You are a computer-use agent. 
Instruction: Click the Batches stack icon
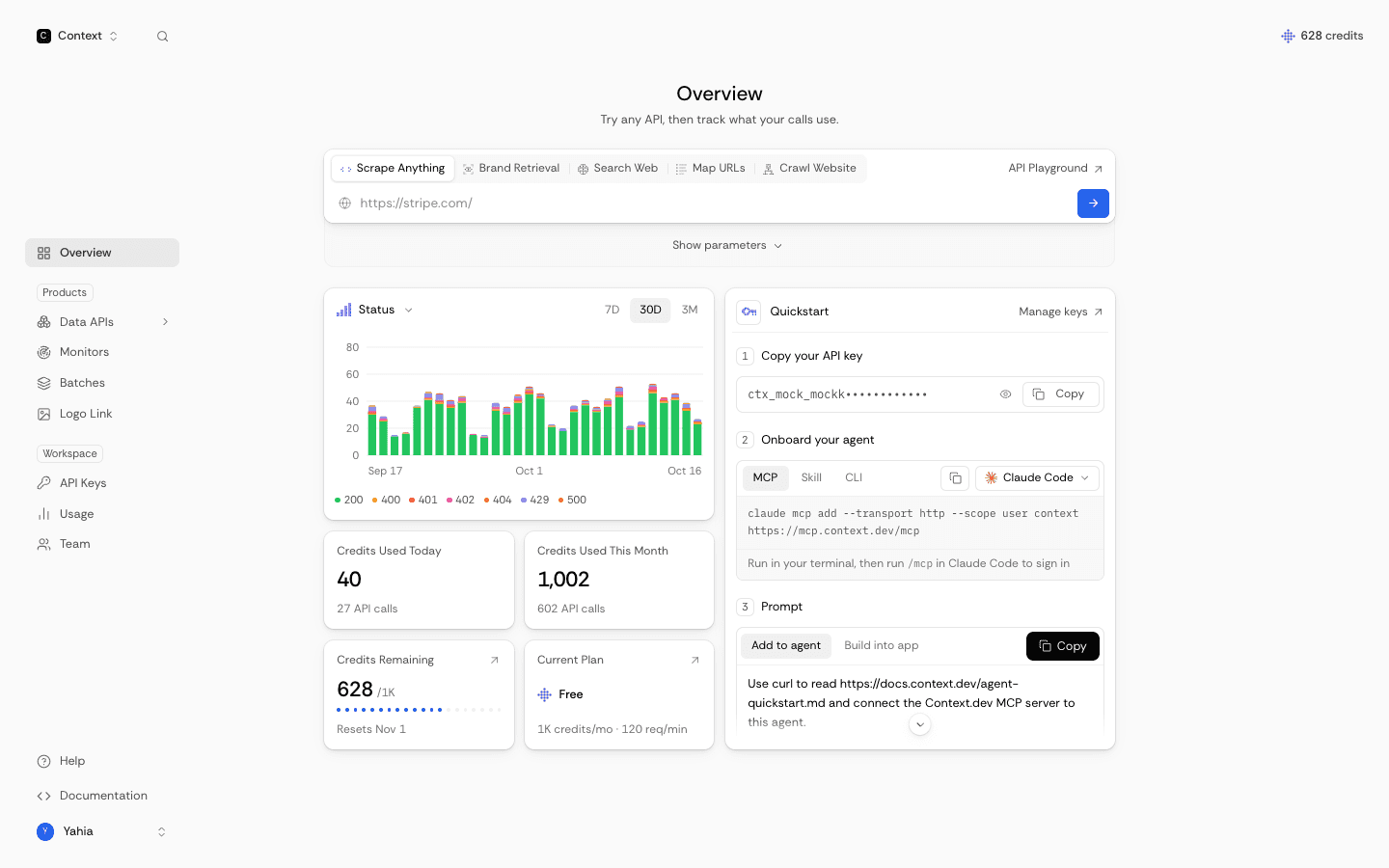(43, 383)
